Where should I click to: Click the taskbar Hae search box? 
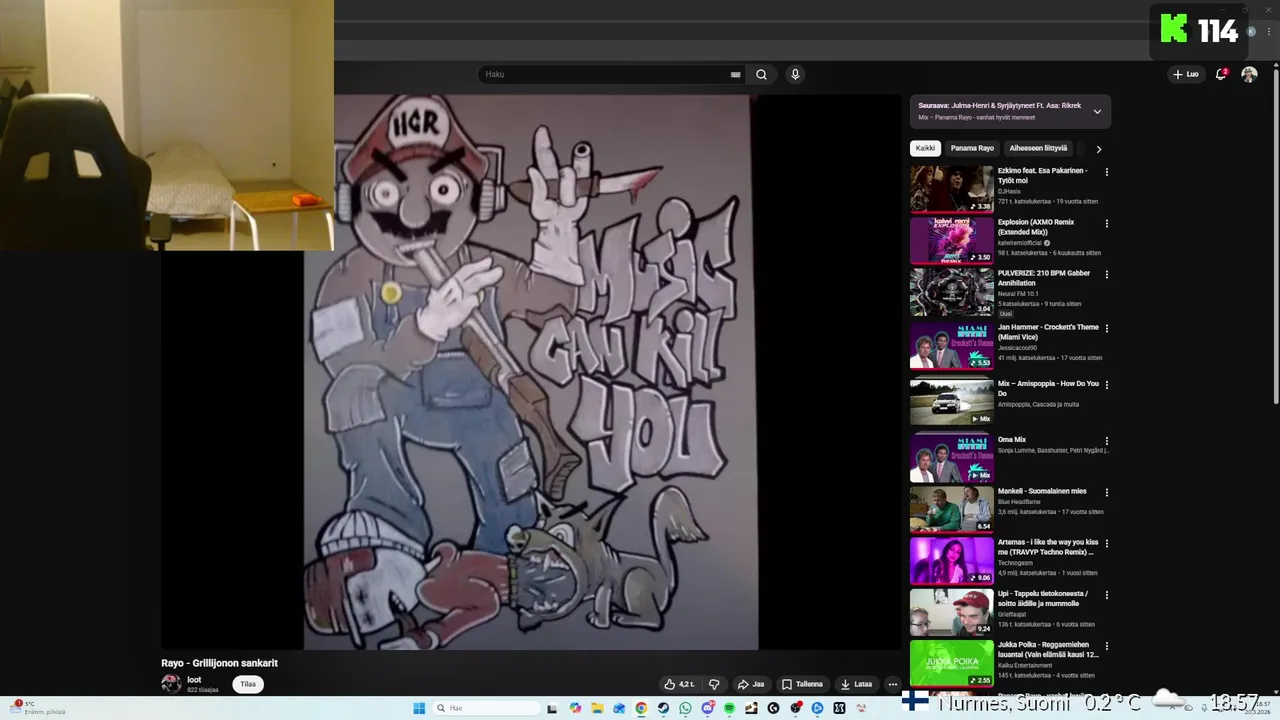(x=486, y=708)
